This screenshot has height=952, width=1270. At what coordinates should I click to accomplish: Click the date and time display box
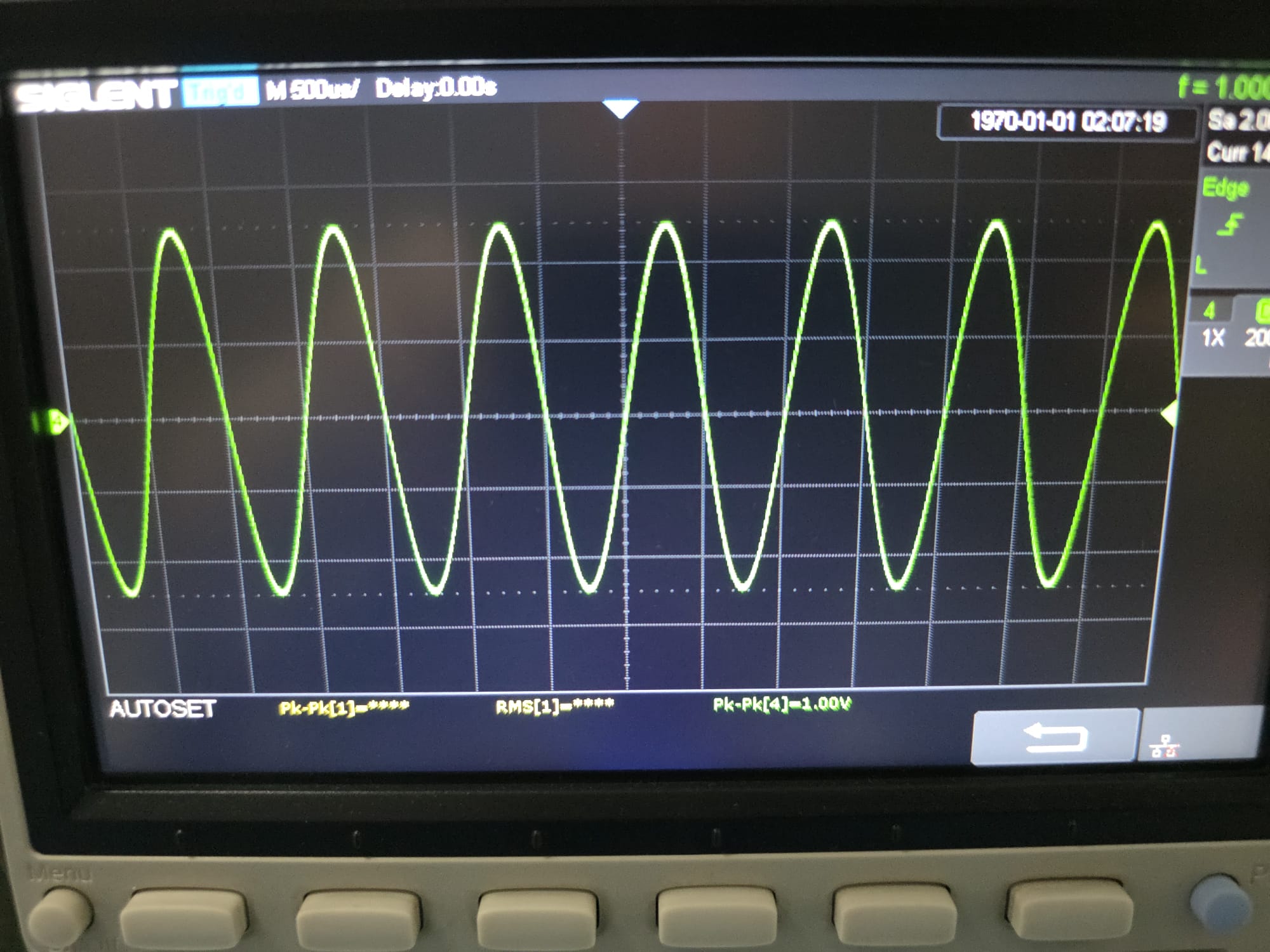tap(1067, 121)
